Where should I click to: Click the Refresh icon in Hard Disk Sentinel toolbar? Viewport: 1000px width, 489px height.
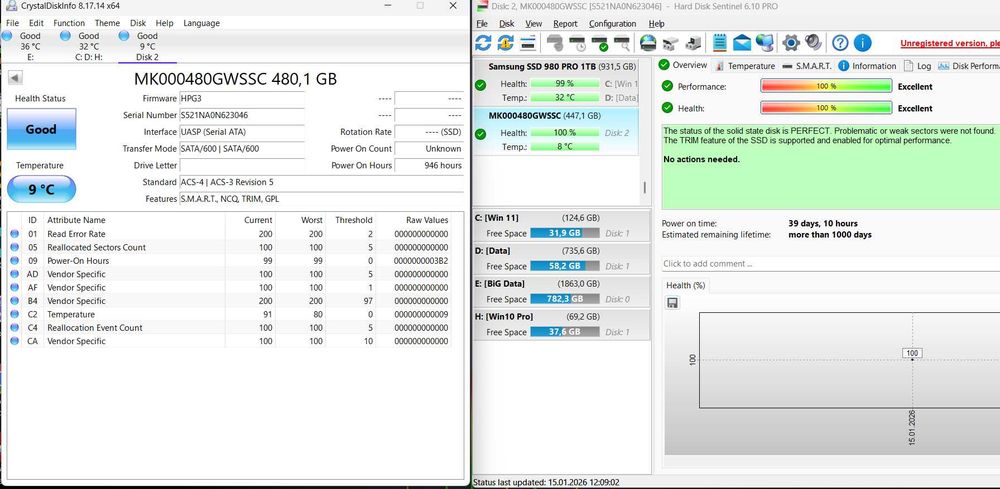pyautogui.click(x=483, y=43)
